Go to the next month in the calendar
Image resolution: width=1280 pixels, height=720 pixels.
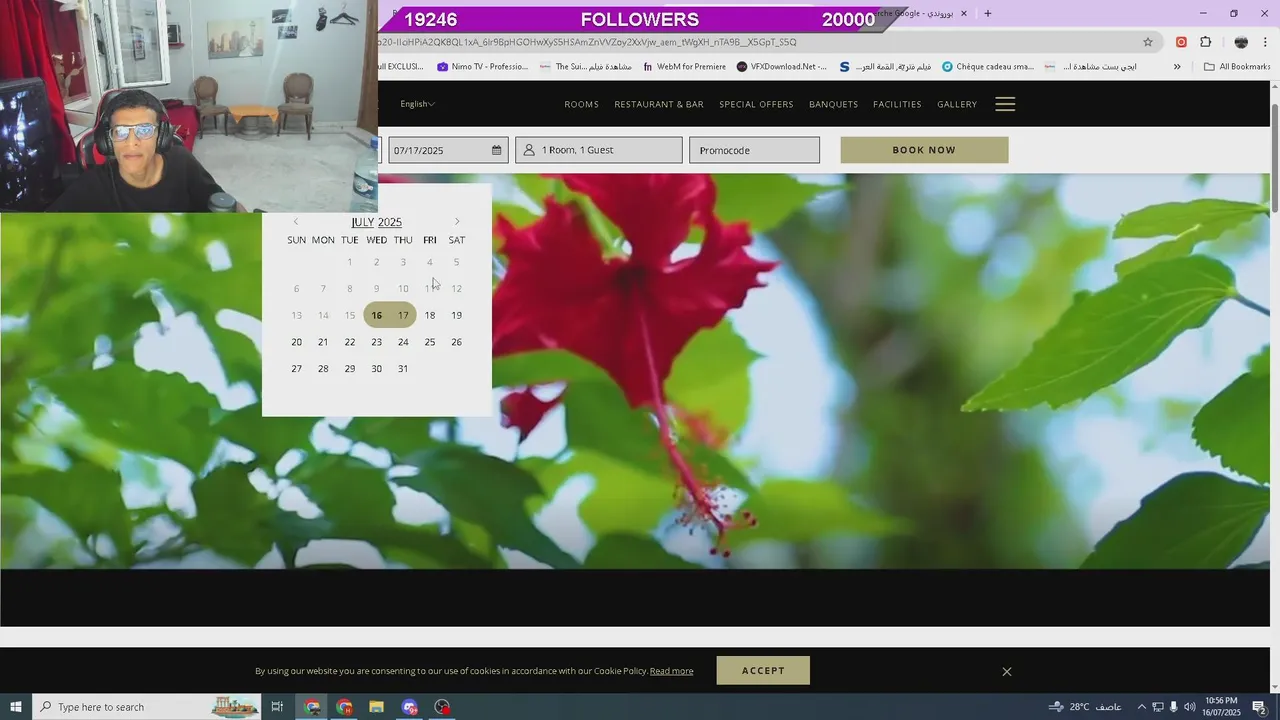click(457, 222)
